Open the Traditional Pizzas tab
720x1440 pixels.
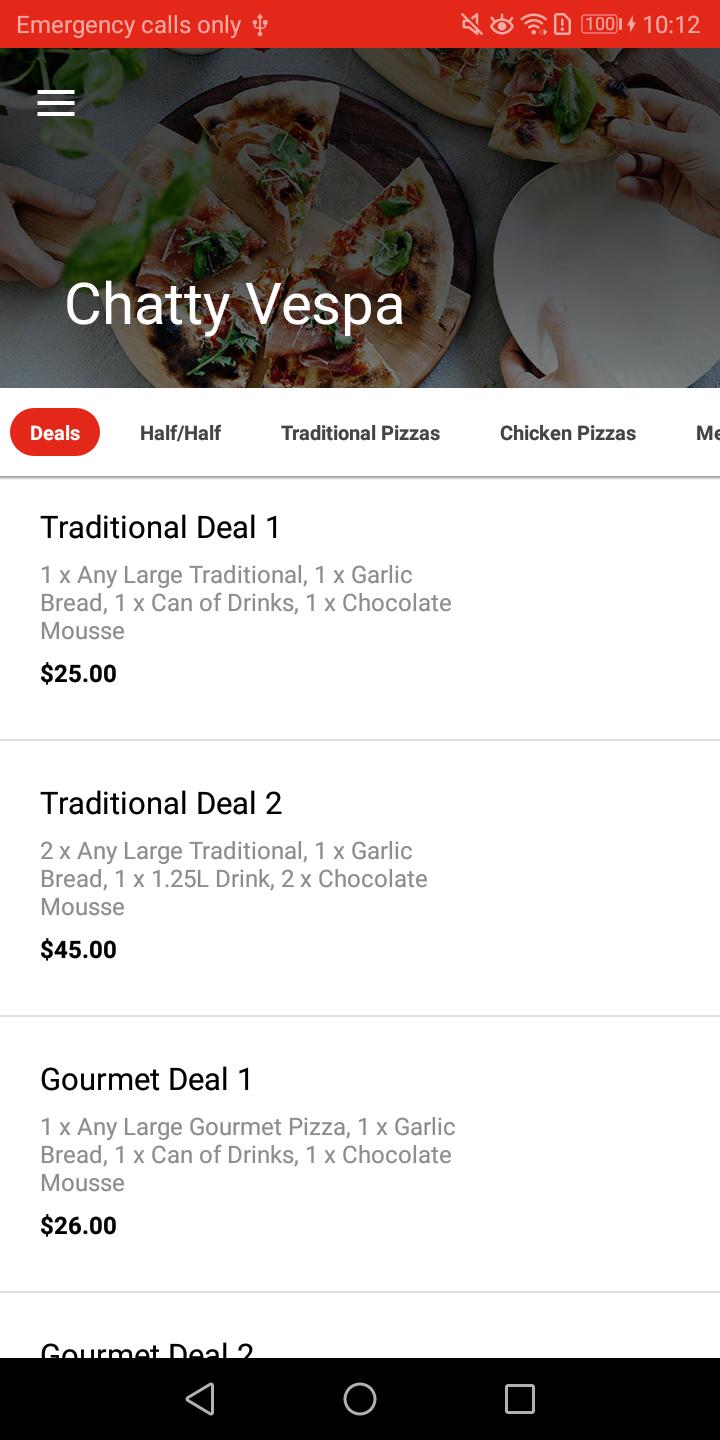pyautogui.click(x=360, y=433)
